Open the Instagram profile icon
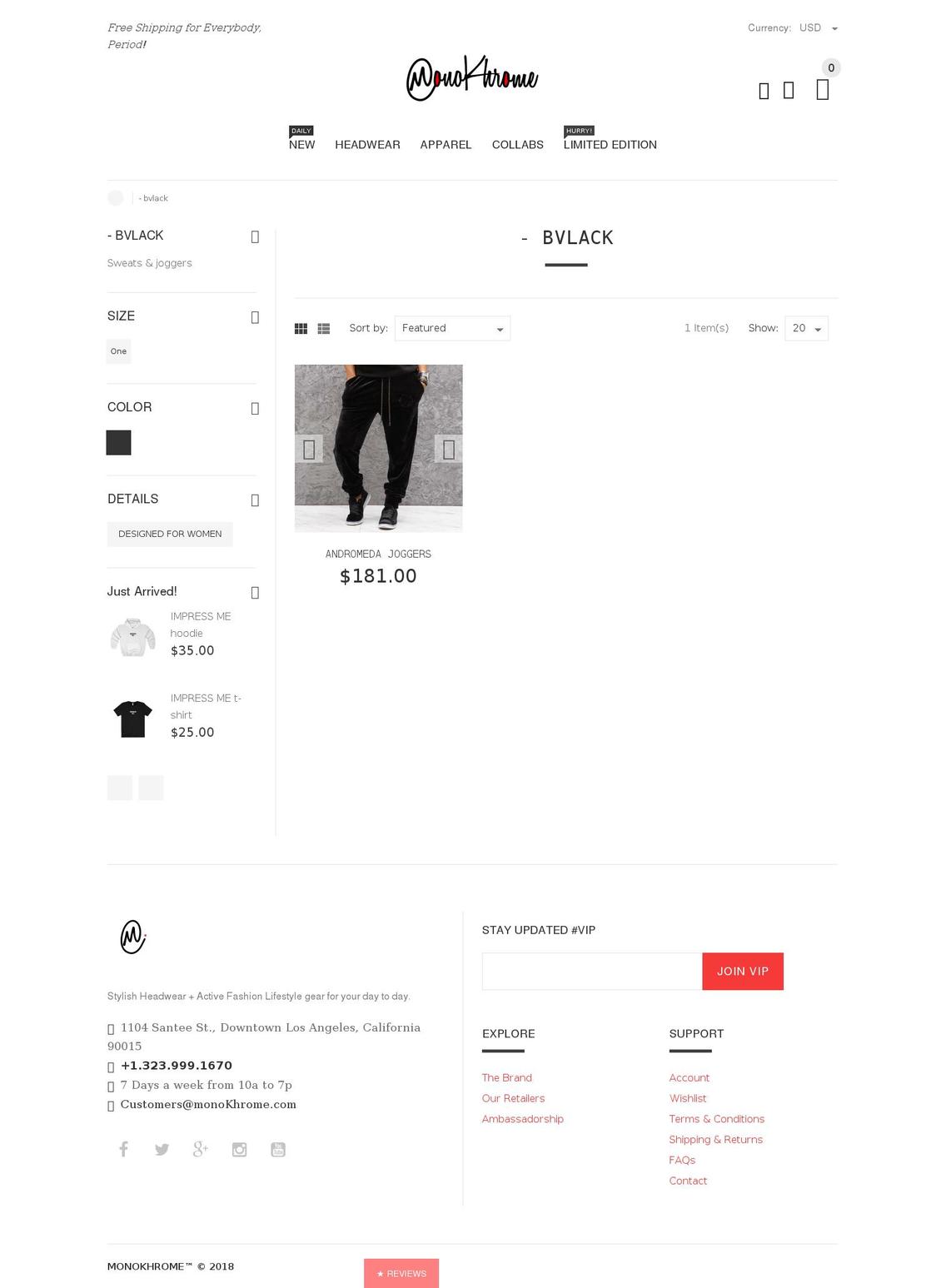Viewport: 946px width, 1288px height. [239, 1150]
